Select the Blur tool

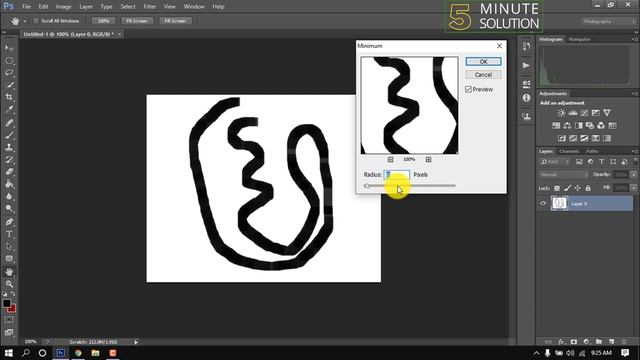tap(9, 196)
